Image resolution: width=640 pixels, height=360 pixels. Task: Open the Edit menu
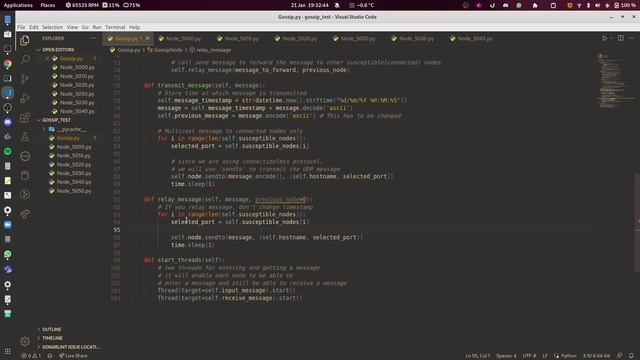click(33, 27)
